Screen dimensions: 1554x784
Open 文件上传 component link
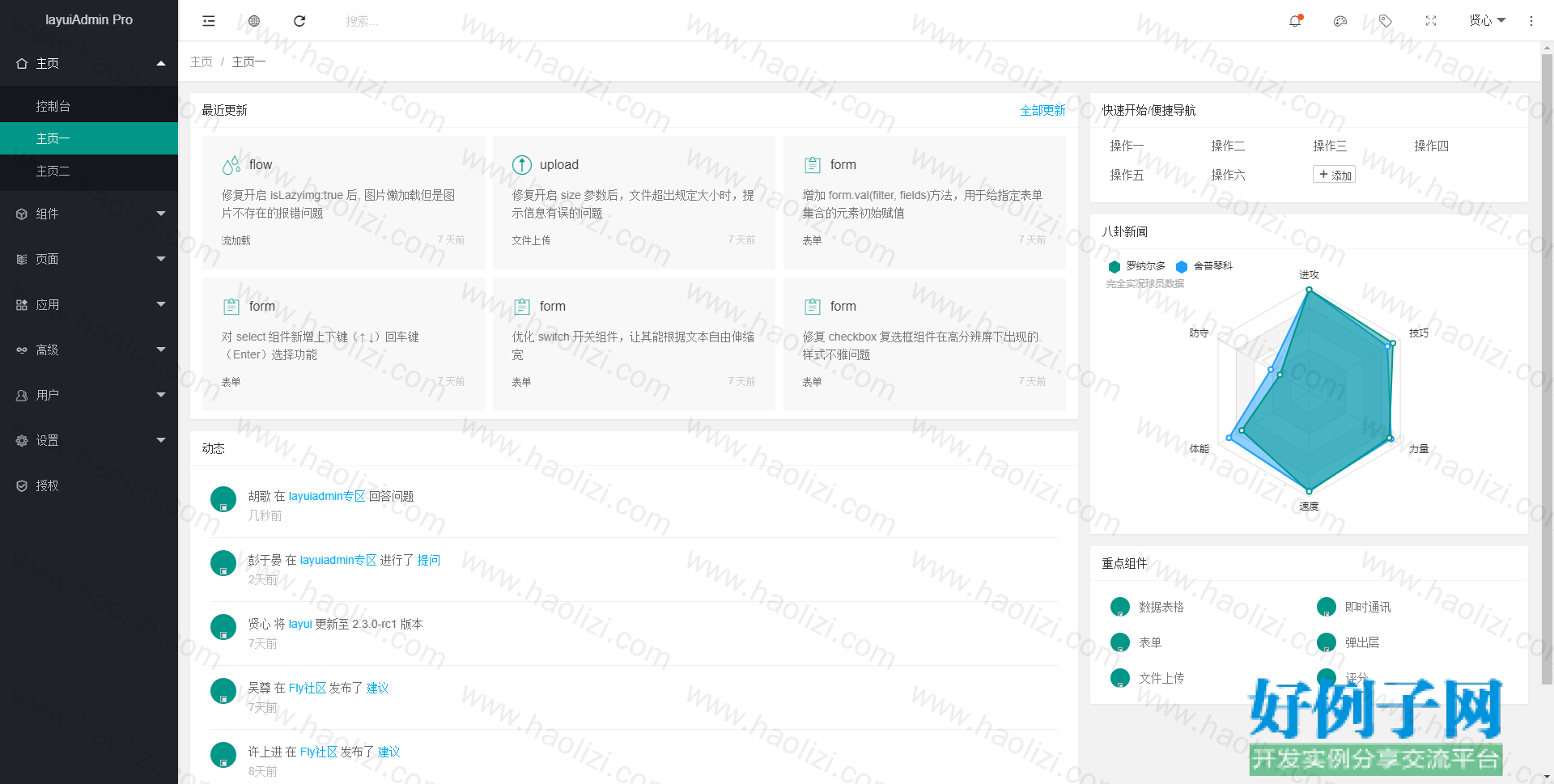1161,678
